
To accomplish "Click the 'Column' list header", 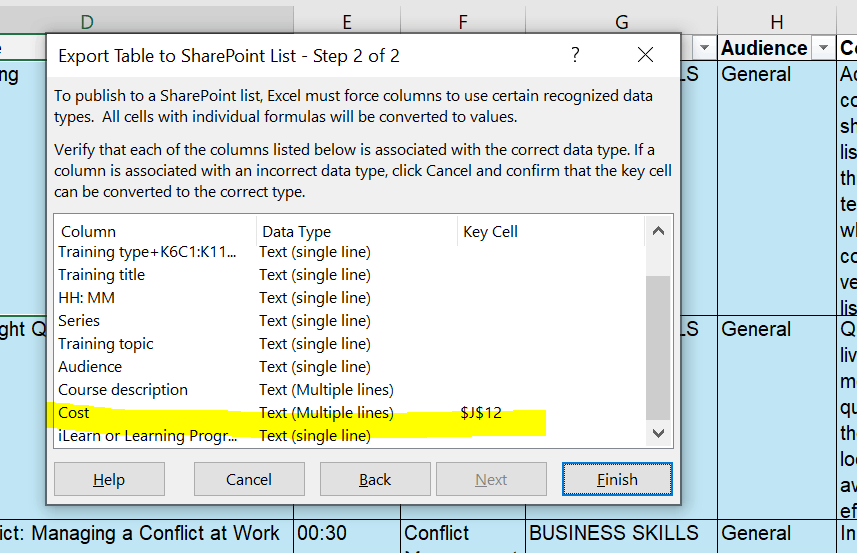I will tap(155, 232).
